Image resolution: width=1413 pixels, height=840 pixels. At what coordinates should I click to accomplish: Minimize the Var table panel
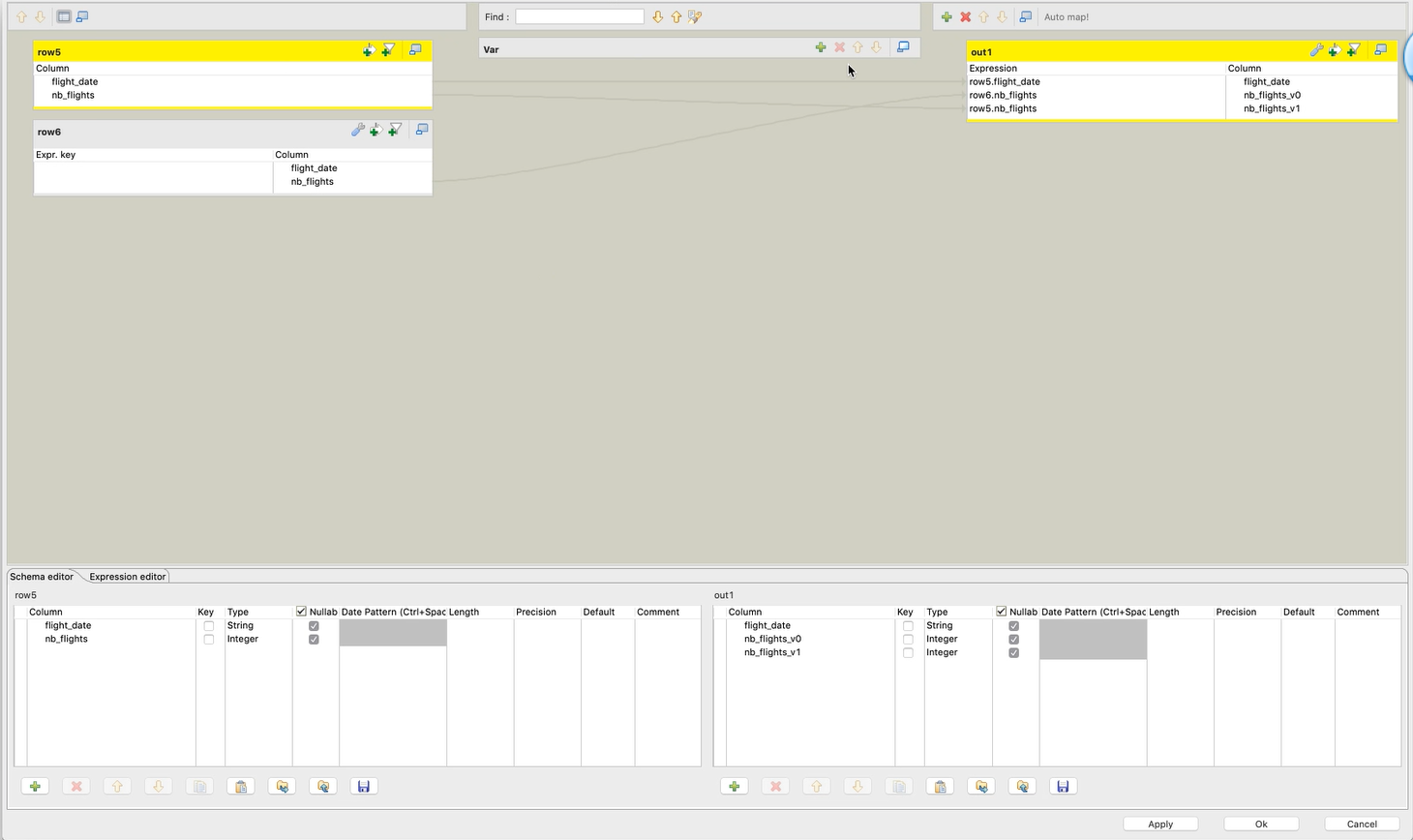coord(903,47)
